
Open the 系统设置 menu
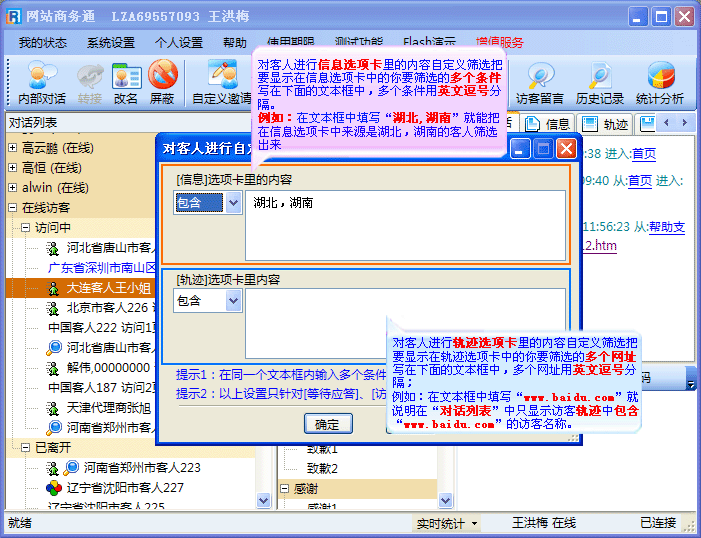pos(110,43)
